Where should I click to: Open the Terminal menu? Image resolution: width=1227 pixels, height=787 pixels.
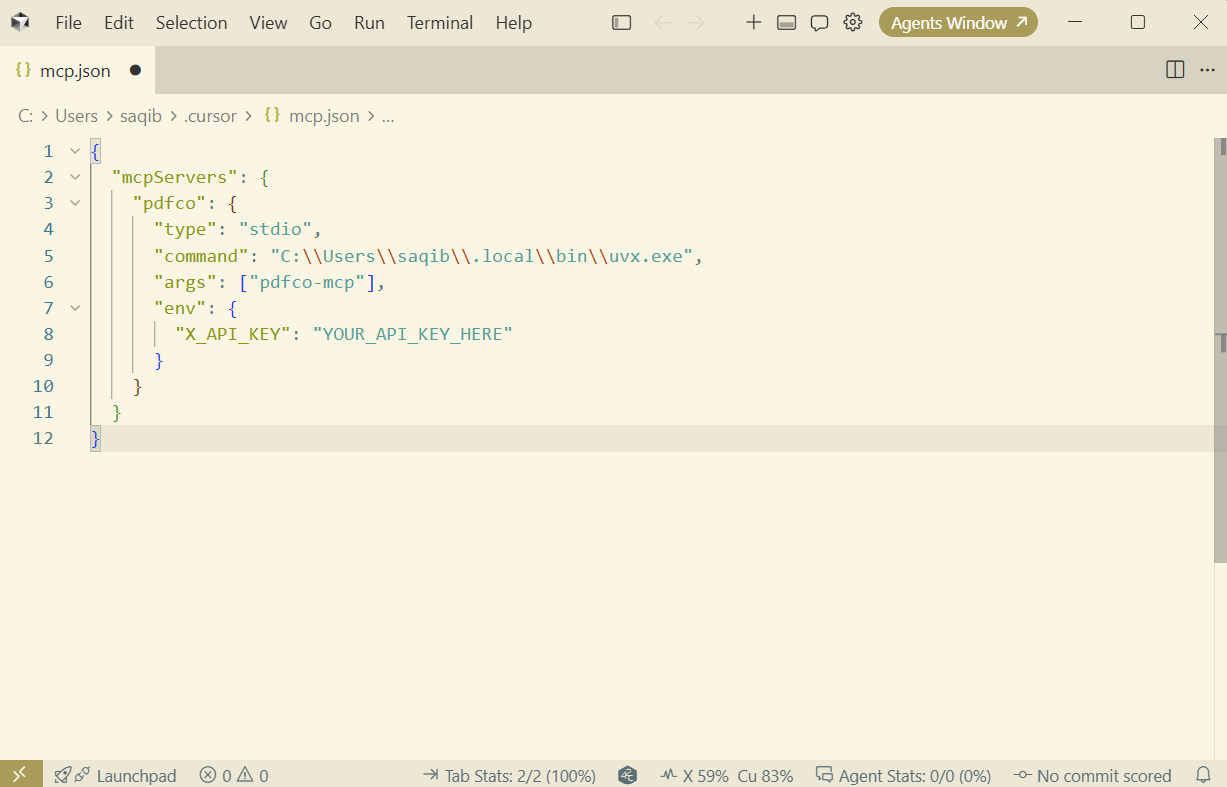click(x=440, y=22)
